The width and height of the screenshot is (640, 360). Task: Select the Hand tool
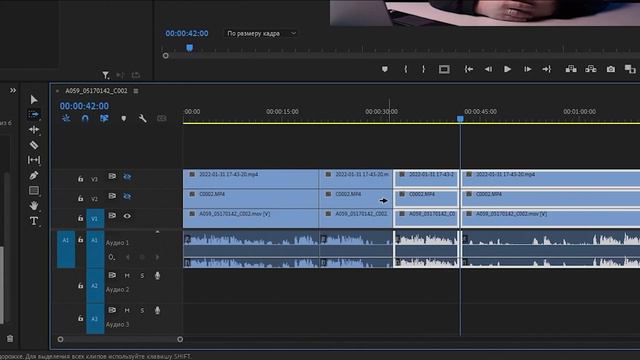pos(34,205)
